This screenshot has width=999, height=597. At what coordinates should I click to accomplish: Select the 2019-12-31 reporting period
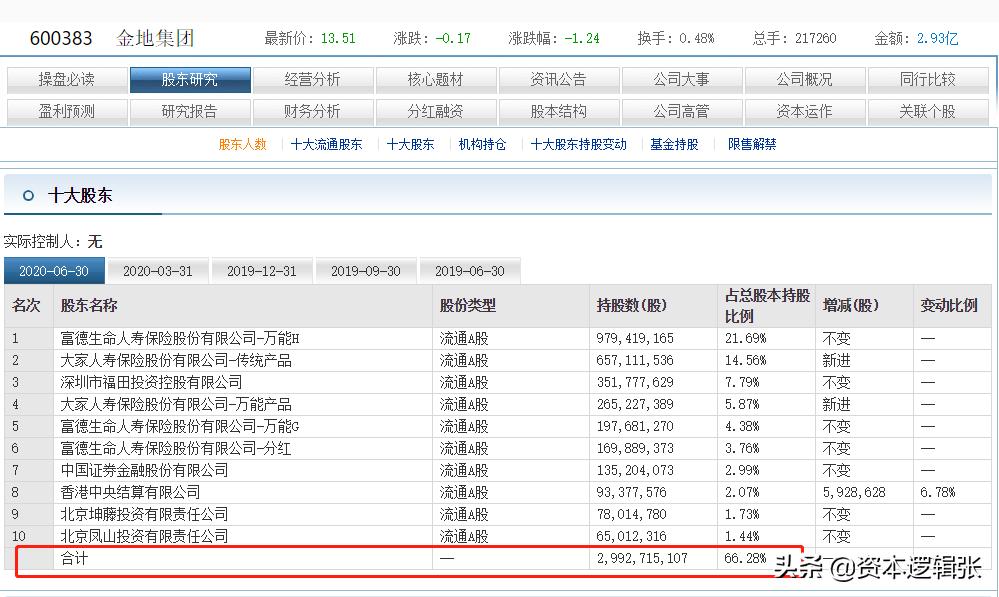[x=262, y=270]
